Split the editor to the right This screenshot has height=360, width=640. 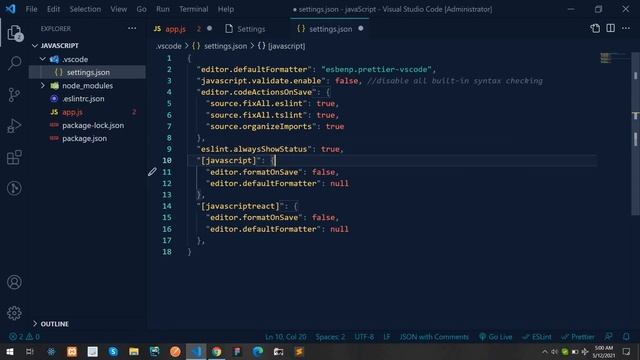[x=610, y=29]
